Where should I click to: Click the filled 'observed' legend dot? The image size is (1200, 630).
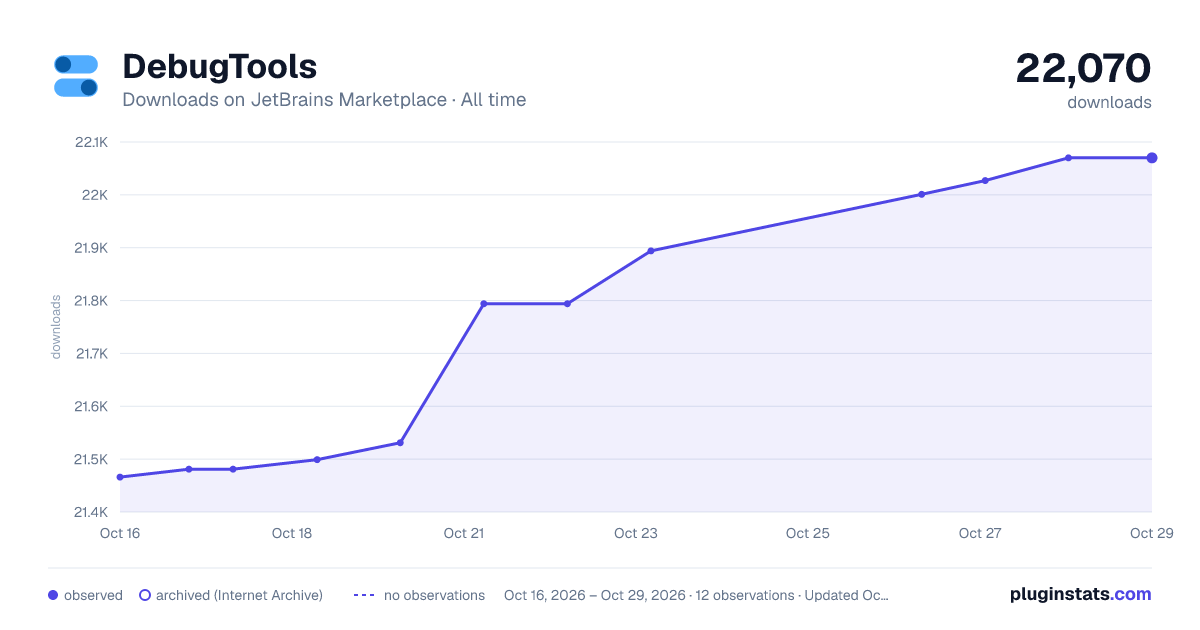pyautogui.click(x=53, y=595)
